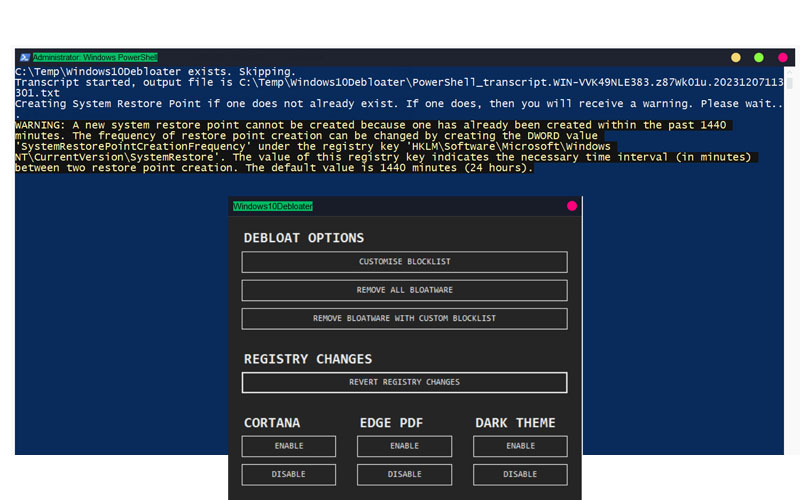
Task: Click the PowerShell icon in the title bar
Action: 24,58
